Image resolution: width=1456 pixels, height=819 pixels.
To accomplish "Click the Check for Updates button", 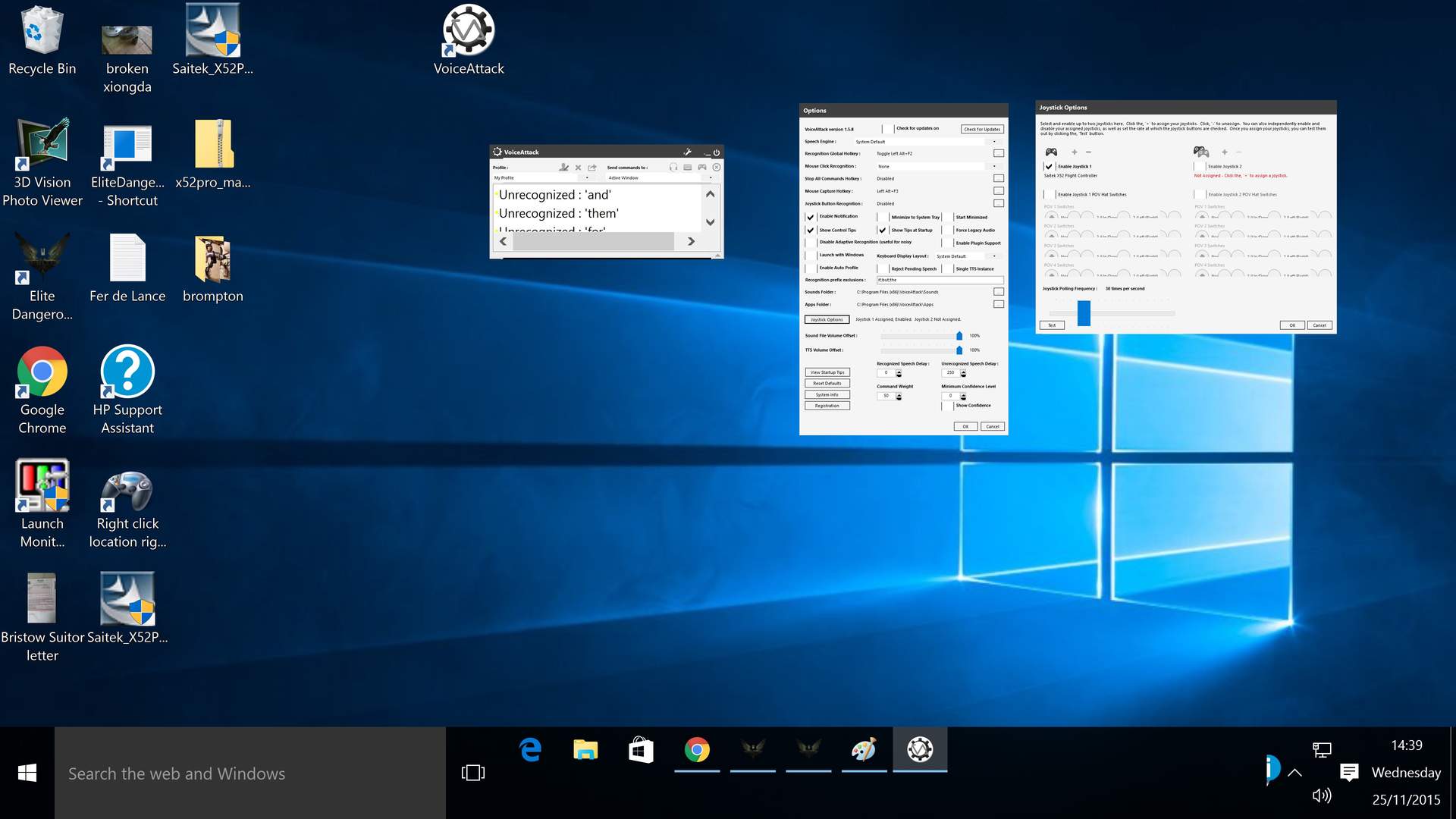I will (982, 129).
